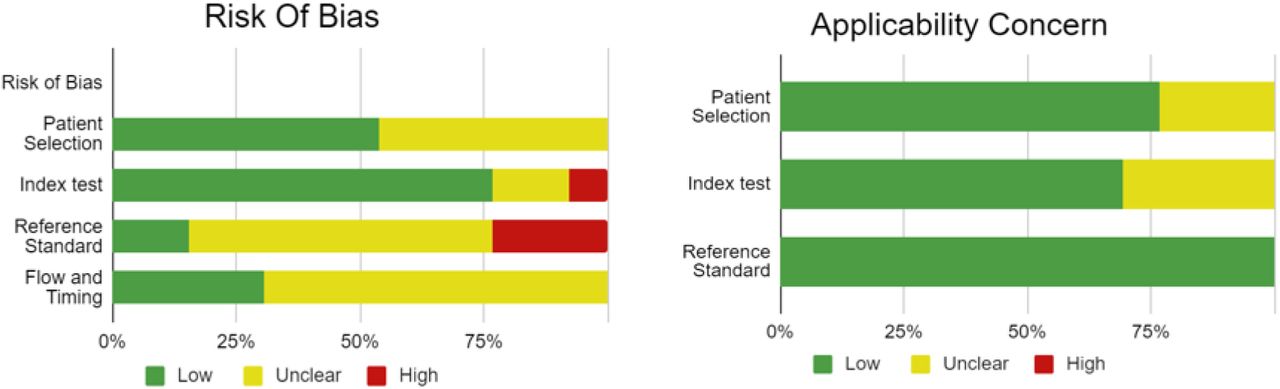The image size is (1280, 389).
Task: Click the full green Reference Standard applicability bar
Action: (x=1027, y=262)
